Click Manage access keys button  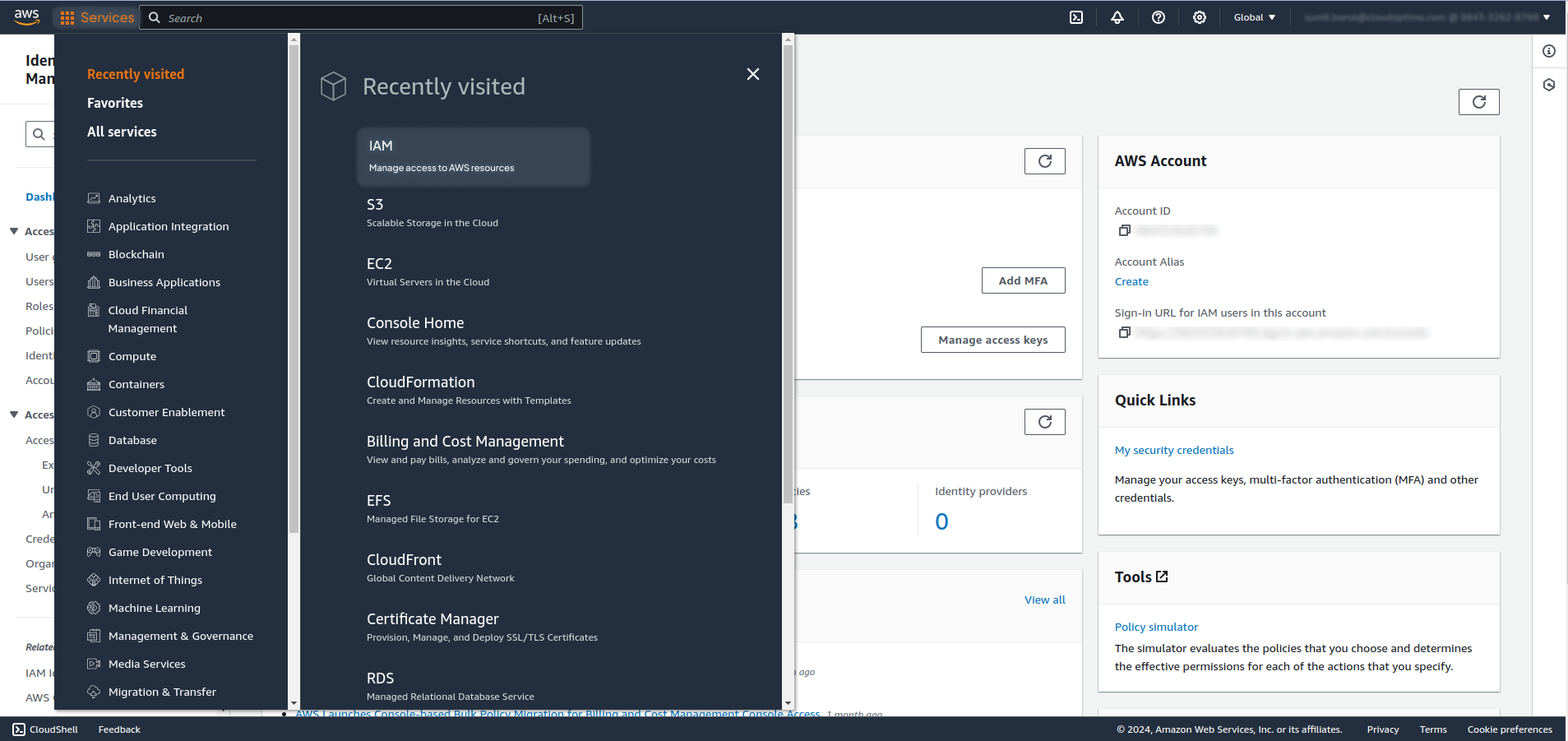pyautogui.click(x=992, y=340)
